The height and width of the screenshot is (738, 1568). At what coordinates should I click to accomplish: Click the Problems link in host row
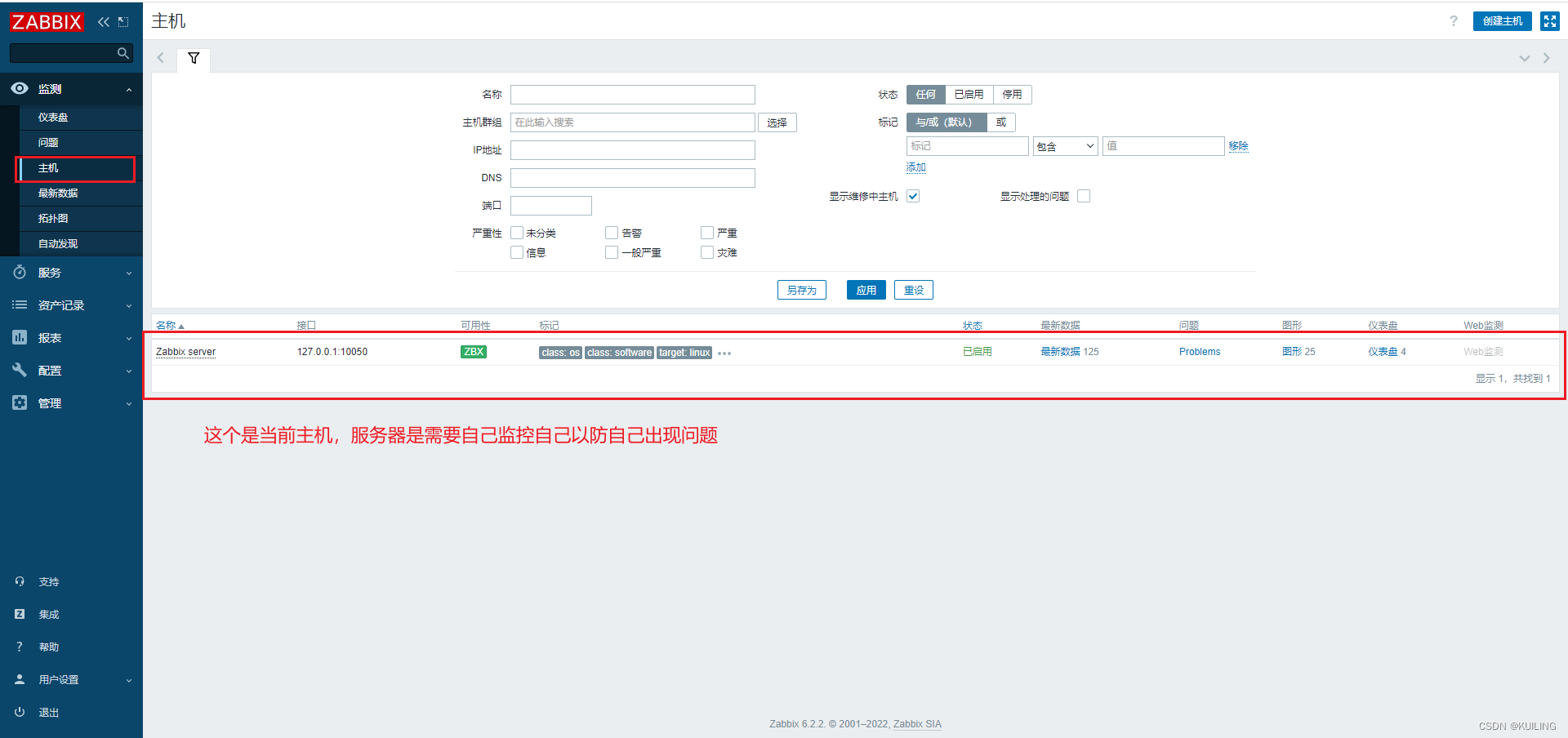(x=1199, y=352)
